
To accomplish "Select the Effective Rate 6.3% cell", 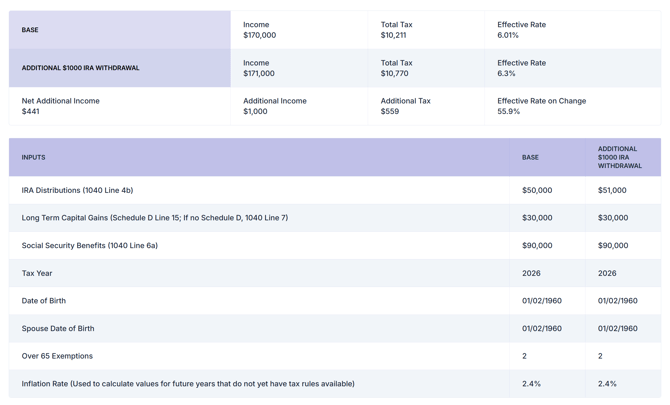I will [x=521, y=68].
